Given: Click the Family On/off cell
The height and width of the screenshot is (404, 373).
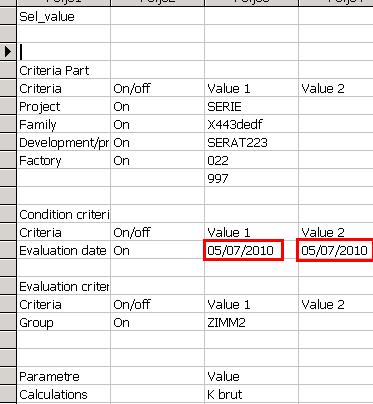Looking at the screenshot, I should [x=157, y=124].
